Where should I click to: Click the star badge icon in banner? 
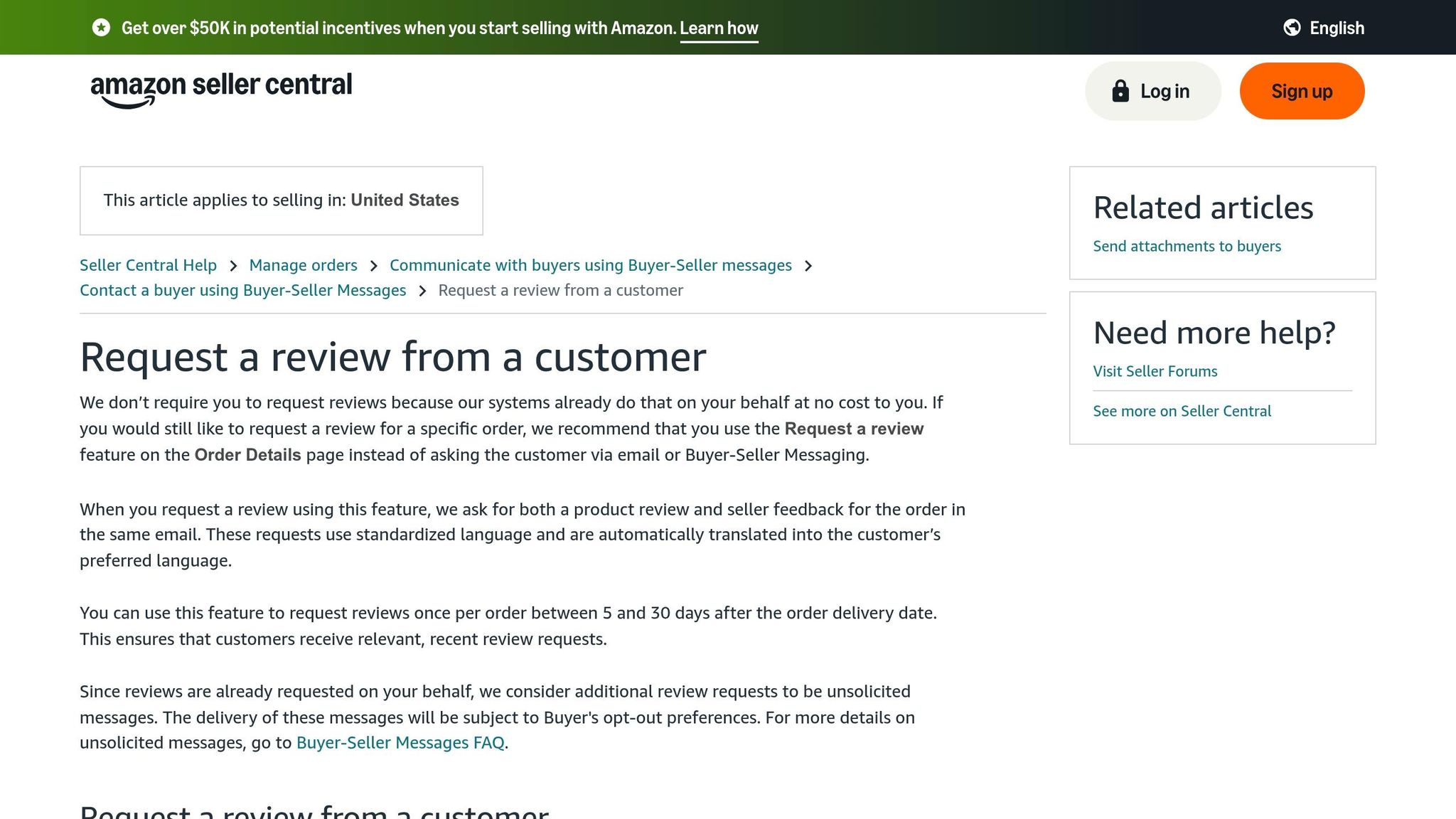[x=101, y=28]
